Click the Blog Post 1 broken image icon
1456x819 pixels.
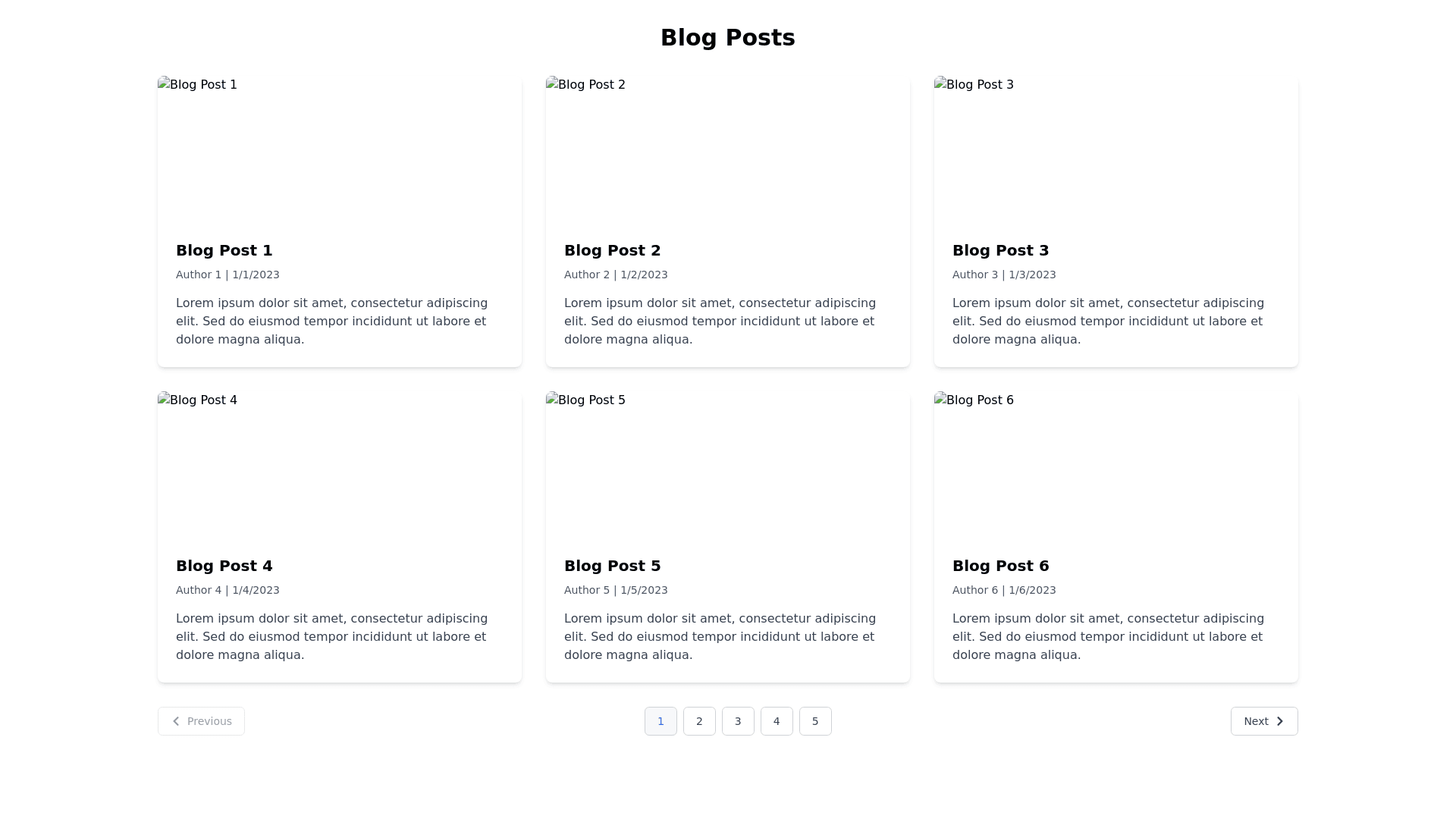click(164, 83)
